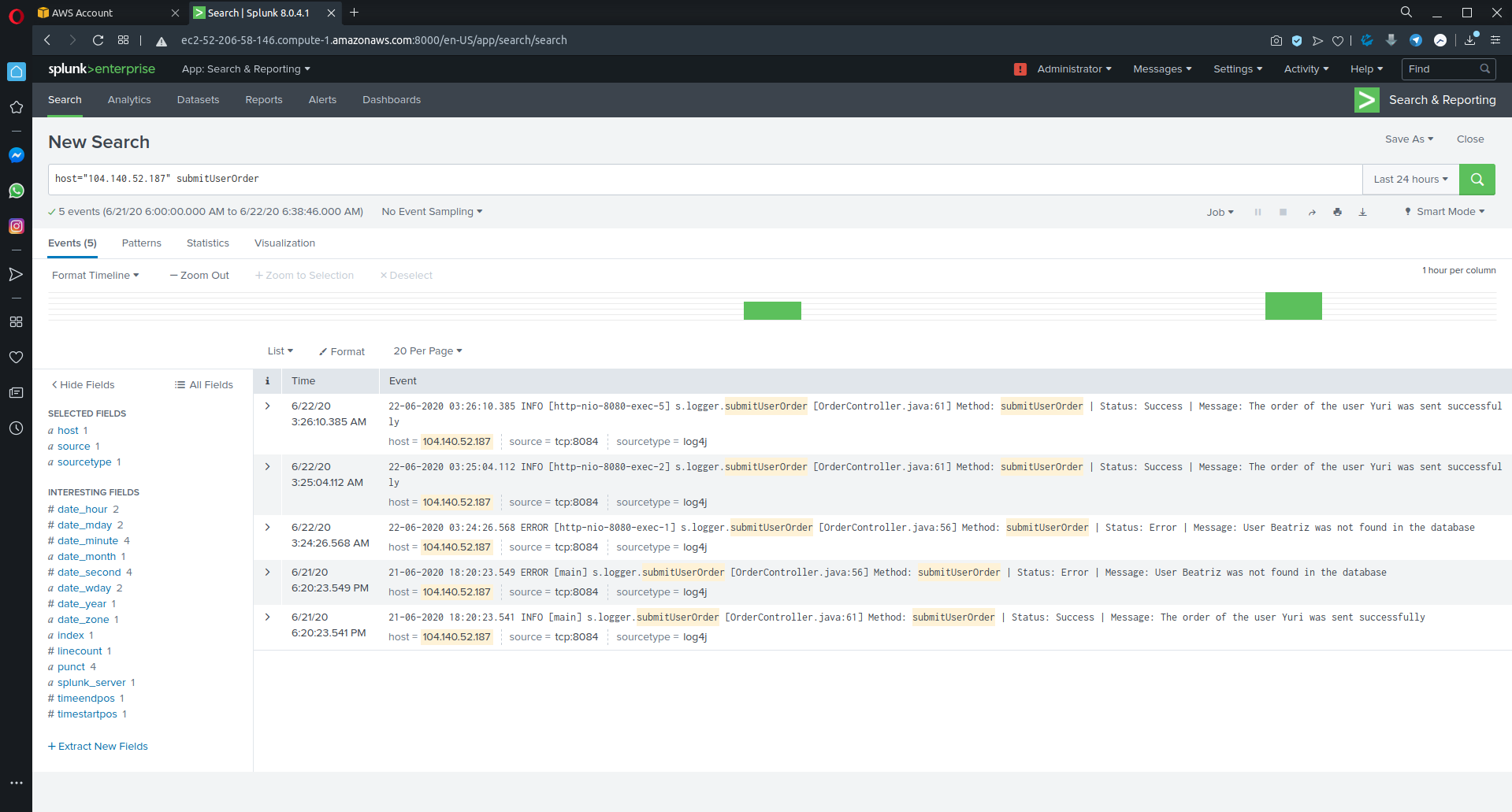
Task: Open the Dashboards navigation tab
Action: coord(392,100)
